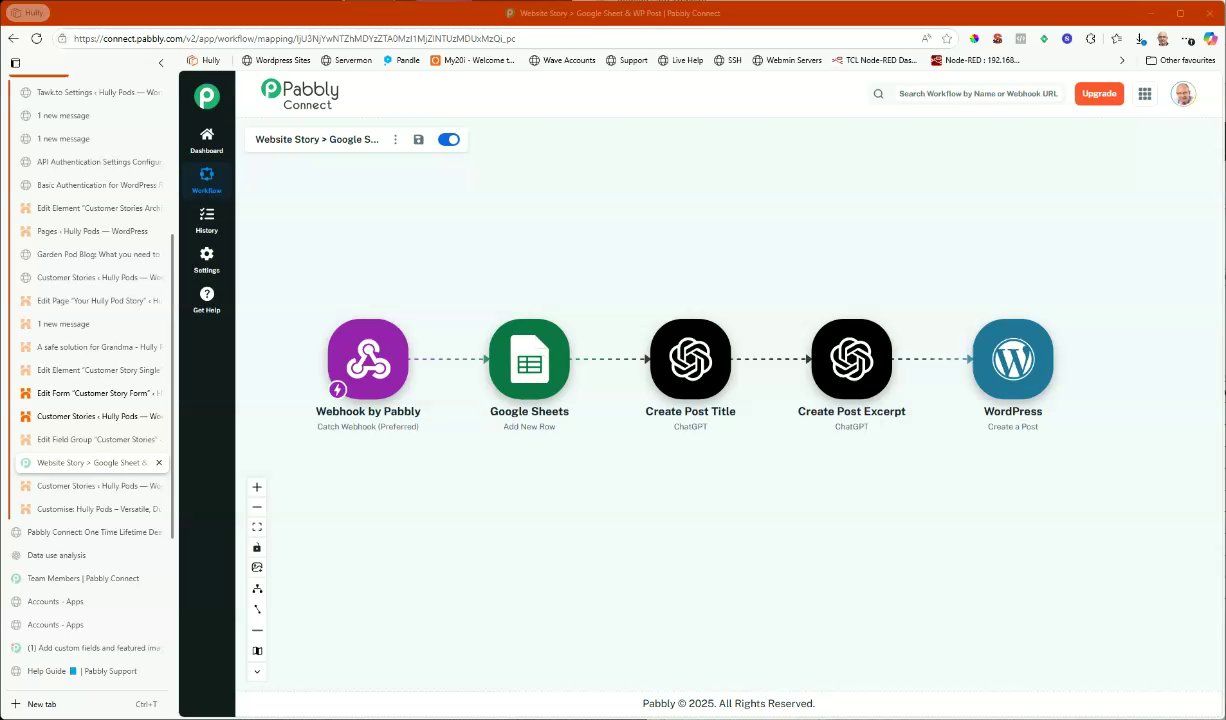
Task: Lock the canvas with the padlock icon
Action: pos(257,548)
